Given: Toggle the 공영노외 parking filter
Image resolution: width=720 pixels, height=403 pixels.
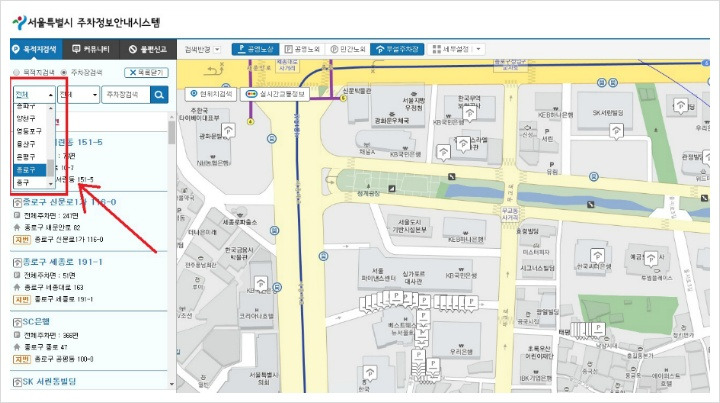Looking at the screenshot, I should [302, 49].
